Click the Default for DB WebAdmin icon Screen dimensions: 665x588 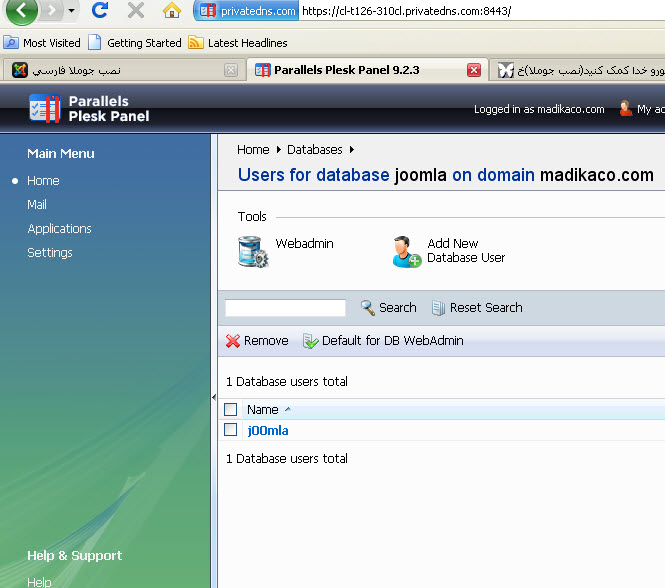310,341
